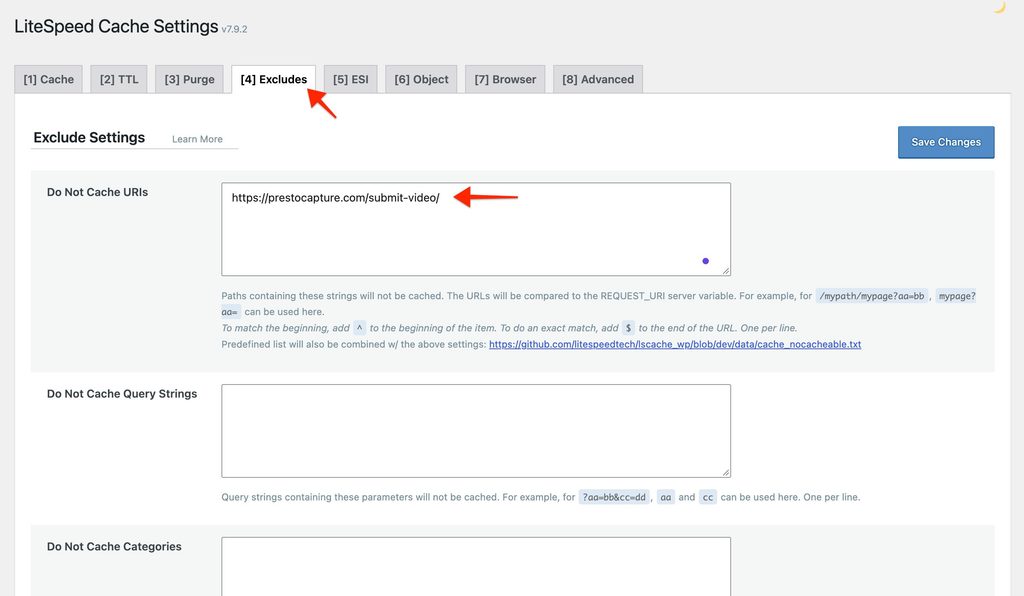This screenshot has height=596, width=1024.
Task: Click the purple dot icon in URIs textarea
Action: tap(705, 261)
